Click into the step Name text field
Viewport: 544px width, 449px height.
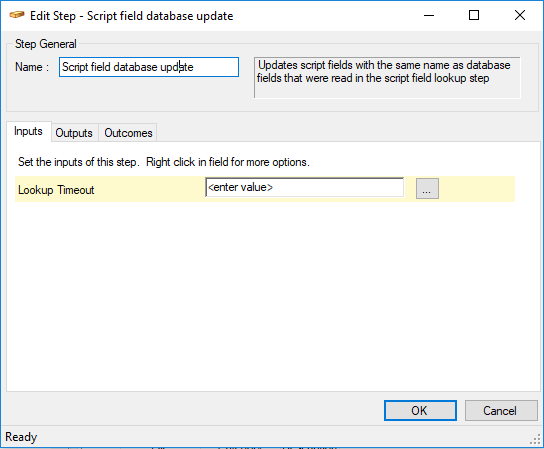(149, 67)
